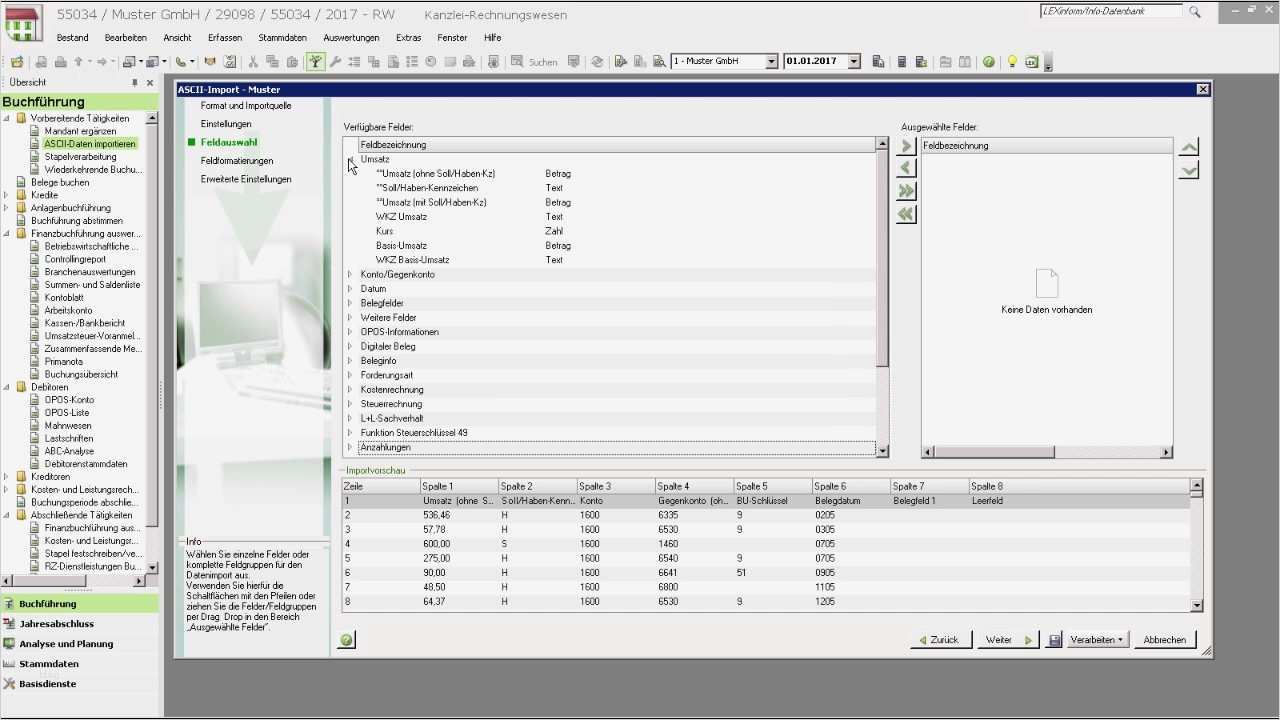The image size is (1280, 720).
Task: Click the light bulb icon in the toolbar
Action: [x=1012, y=62]
